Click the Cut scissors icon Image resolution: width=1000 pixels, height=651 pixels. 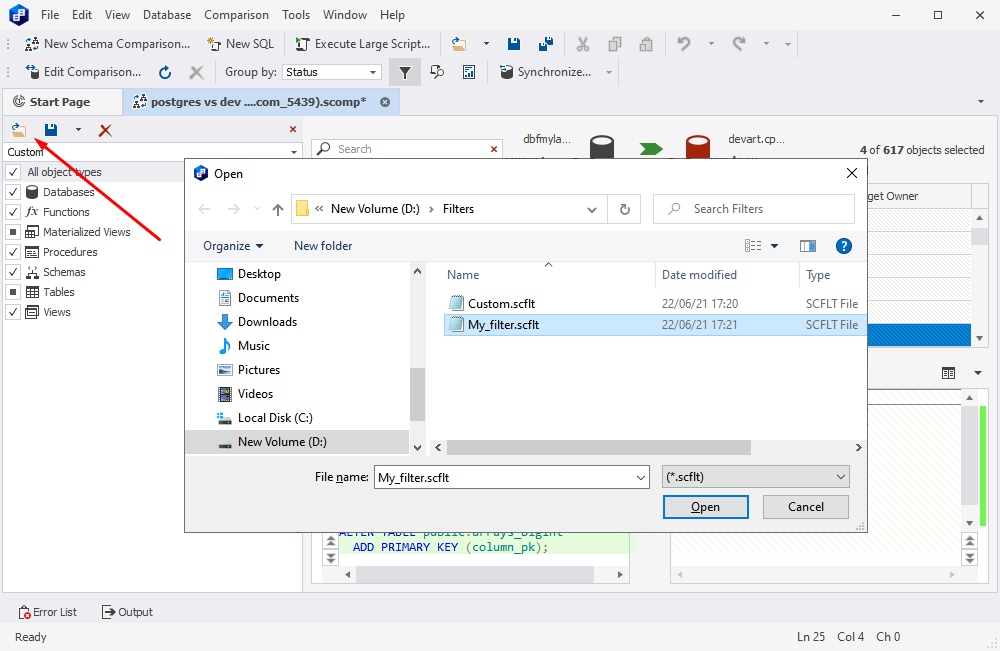[583, 44]
